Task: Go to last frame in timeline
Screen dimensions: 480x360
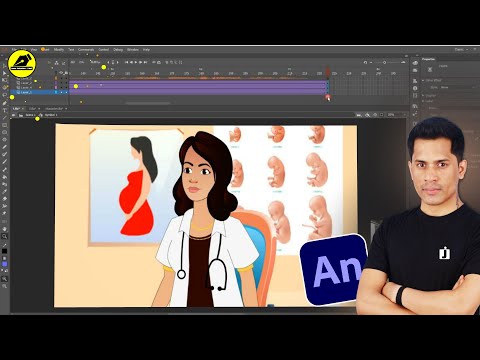Action: (145, 62)
